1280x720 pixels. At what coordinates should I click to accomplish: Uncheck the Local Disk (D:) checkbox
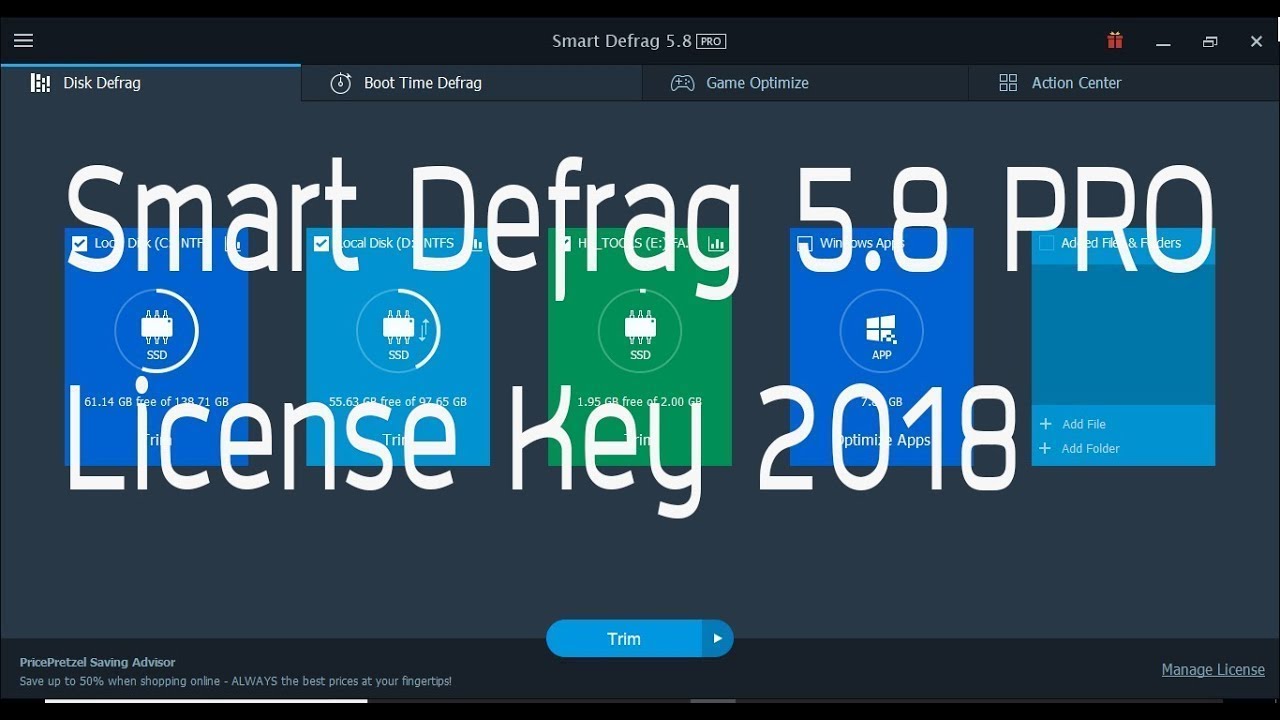321,243
